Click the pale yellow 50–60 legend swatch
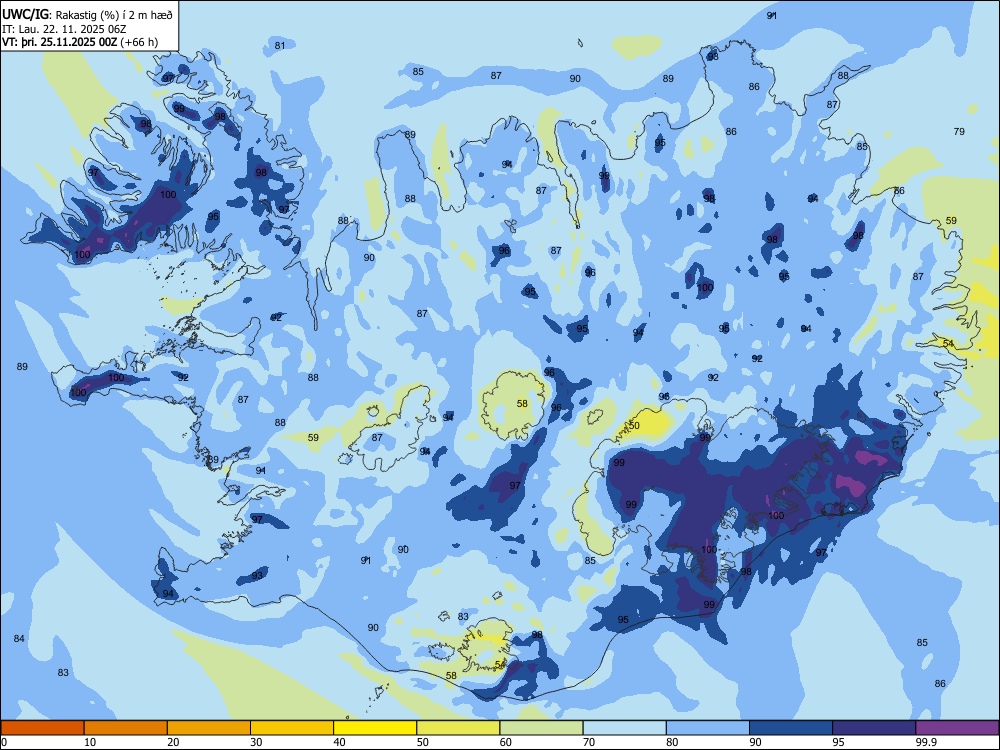 tap(459, 728)
